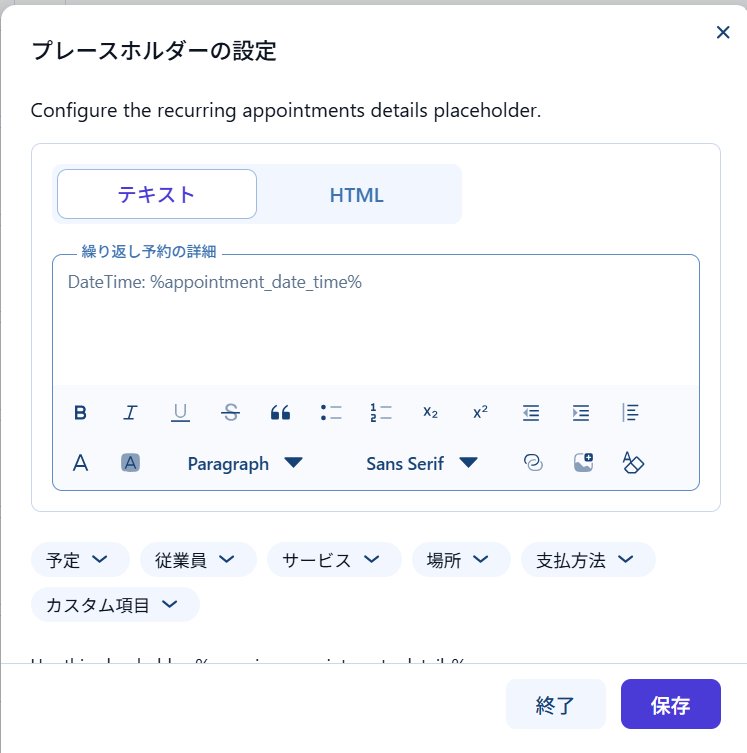Create a numbered list
This screenshot has height=753, width=747.
pos(380,412)
